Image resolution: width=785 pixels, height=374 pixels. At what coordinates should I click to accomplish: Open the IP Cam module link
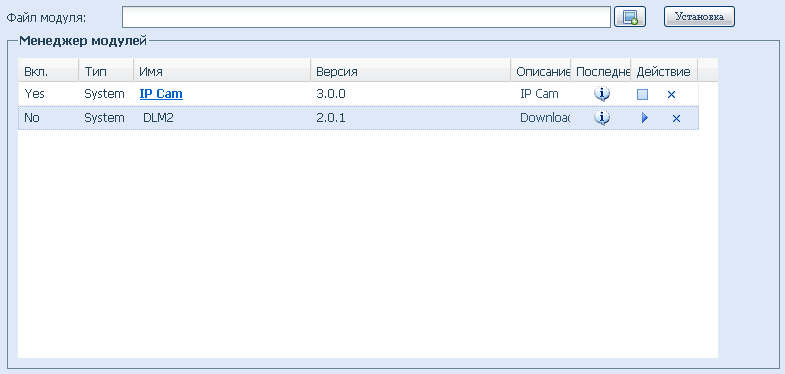[x=161, y=94]
